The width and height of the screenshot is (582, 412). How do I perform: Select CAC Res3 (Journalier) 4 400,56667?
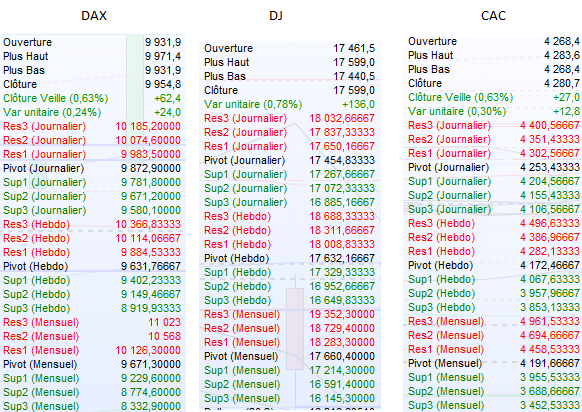pos(494,125)
